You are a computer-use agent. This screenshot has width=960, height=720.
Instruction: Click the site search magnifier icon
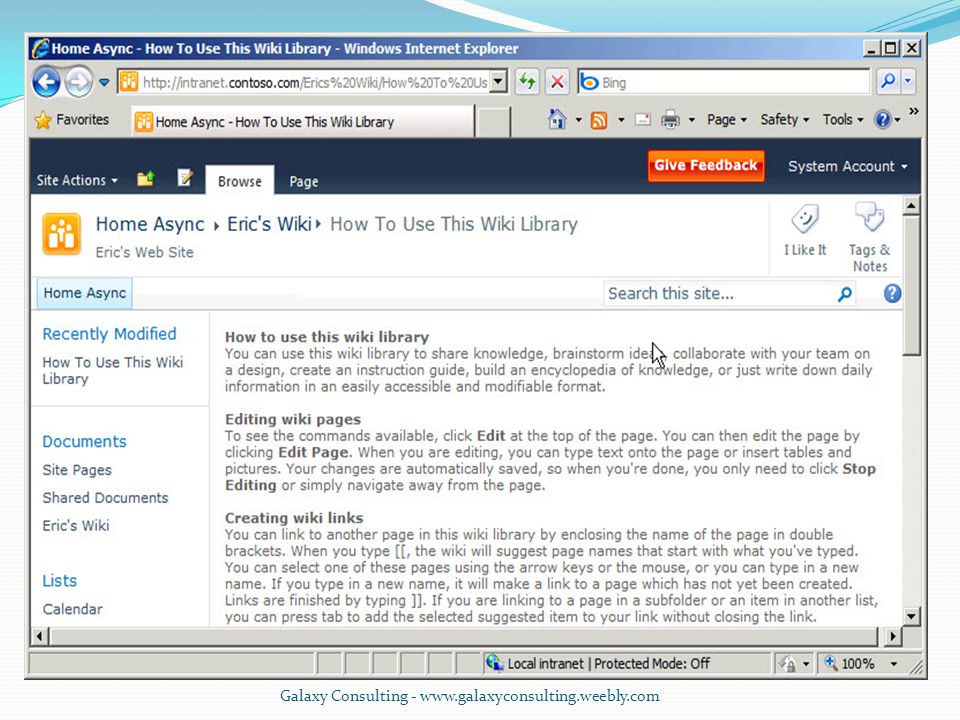(x=845, y=294)
